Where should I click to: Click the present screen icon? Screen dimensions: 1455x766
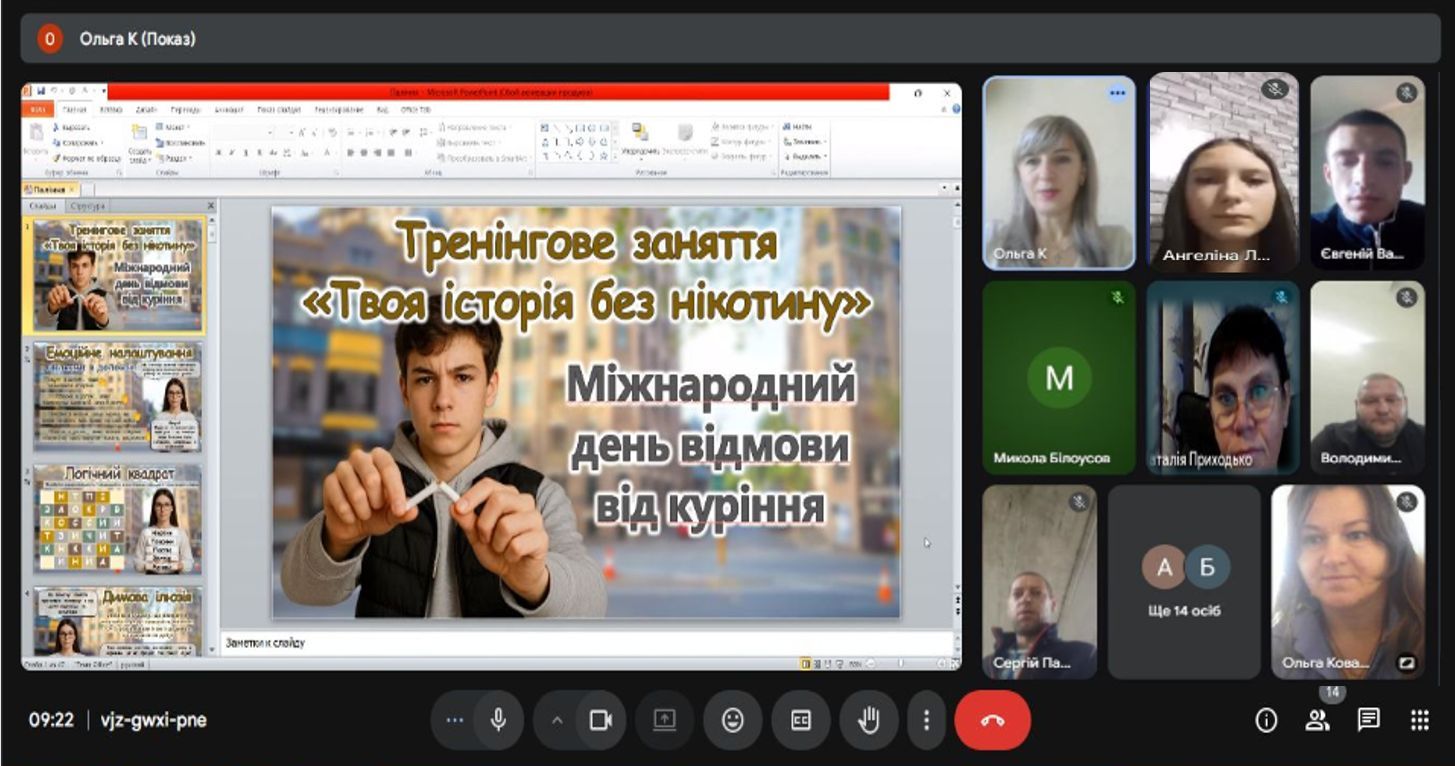click(x=665, y=720)
